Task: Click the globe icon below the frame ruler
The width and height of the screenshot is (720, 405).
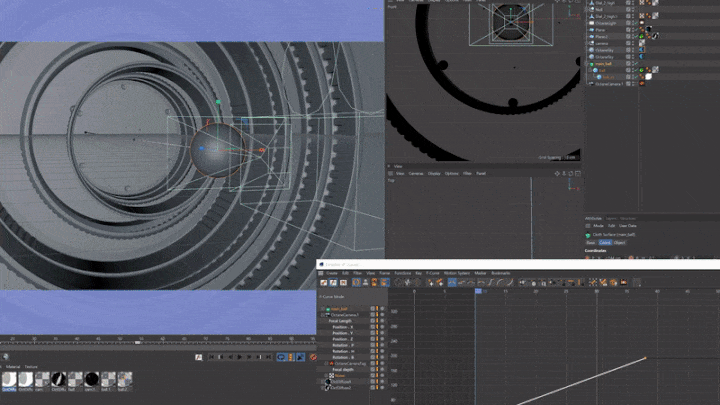Action: click(x=6, y=357)
